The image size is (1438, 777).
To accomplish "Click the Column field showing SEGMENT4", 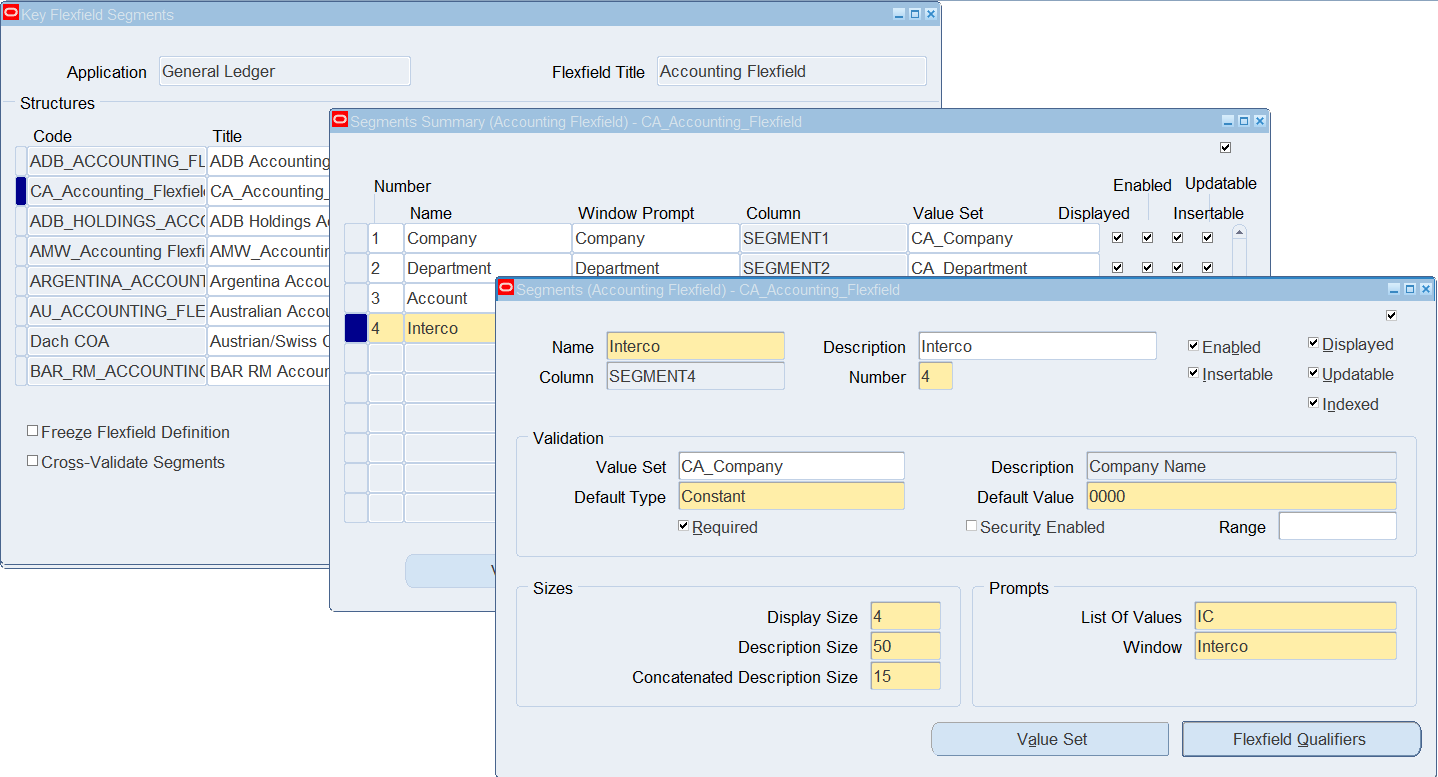I will point(696,377).
